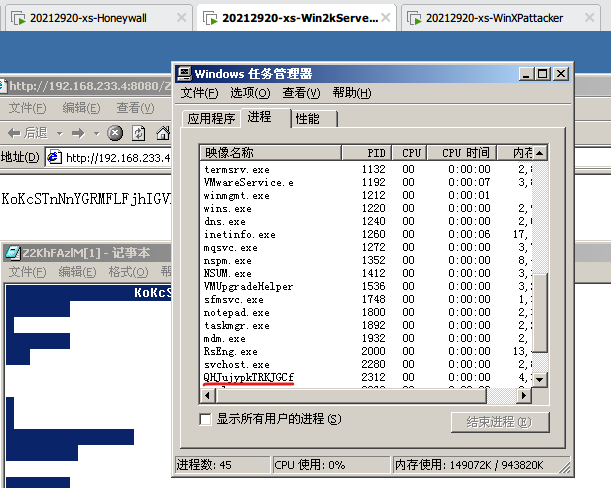Screen dimensions: 611x488
Task: Open Notepad 文件(F) menu
Action: [x=27, y=272]
